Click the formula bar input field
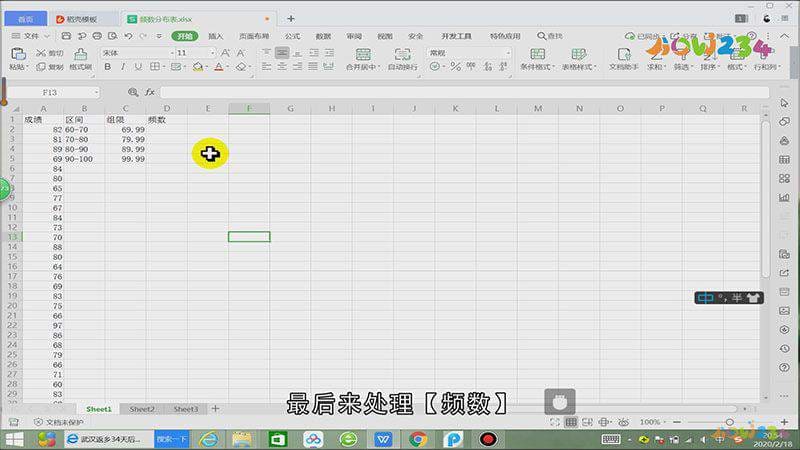Screen dimensions: 800x450 click(464, 92)
